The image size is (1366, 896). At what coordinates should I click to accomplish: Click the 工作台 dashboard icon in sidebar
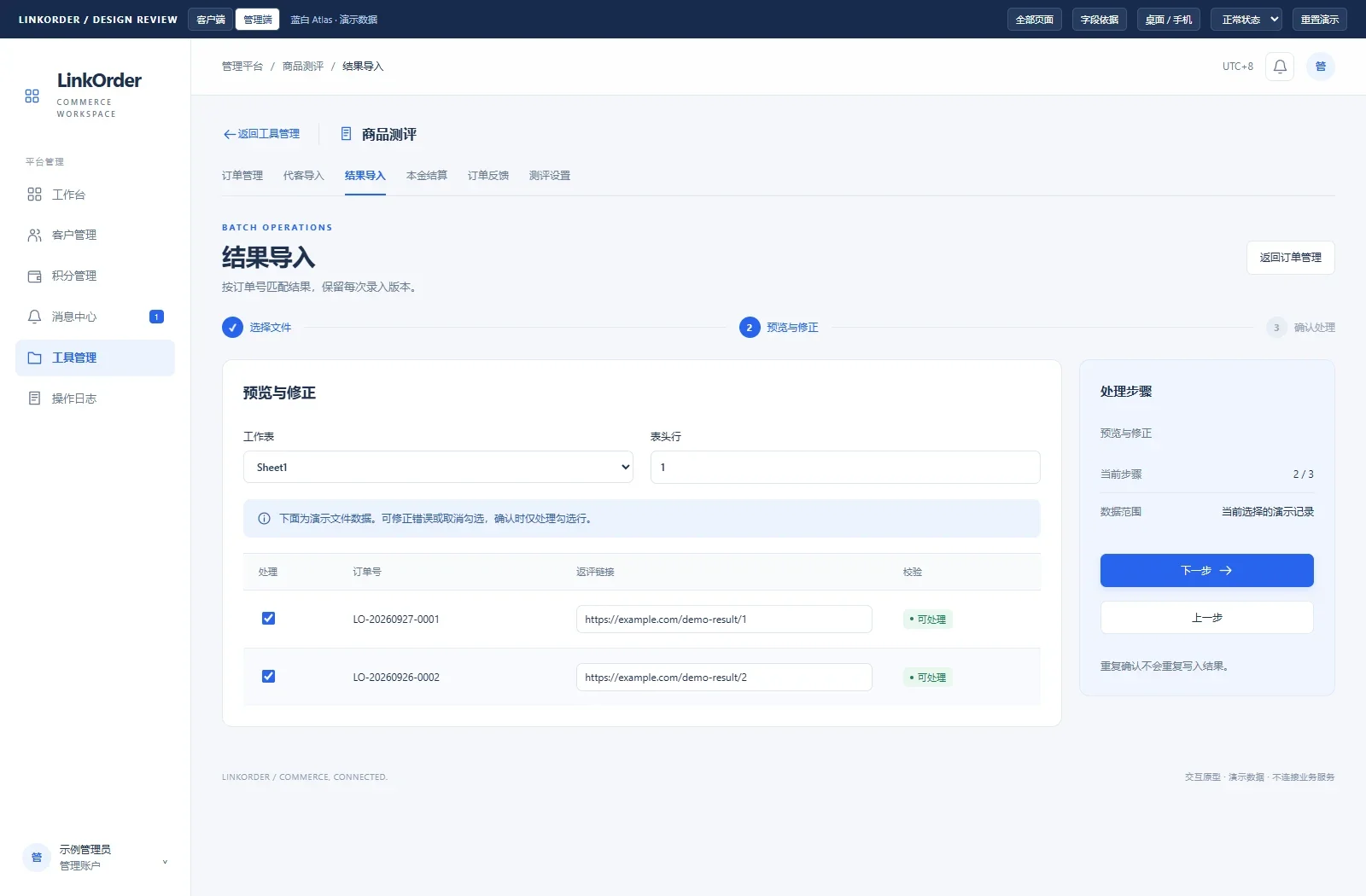point(34,195)
